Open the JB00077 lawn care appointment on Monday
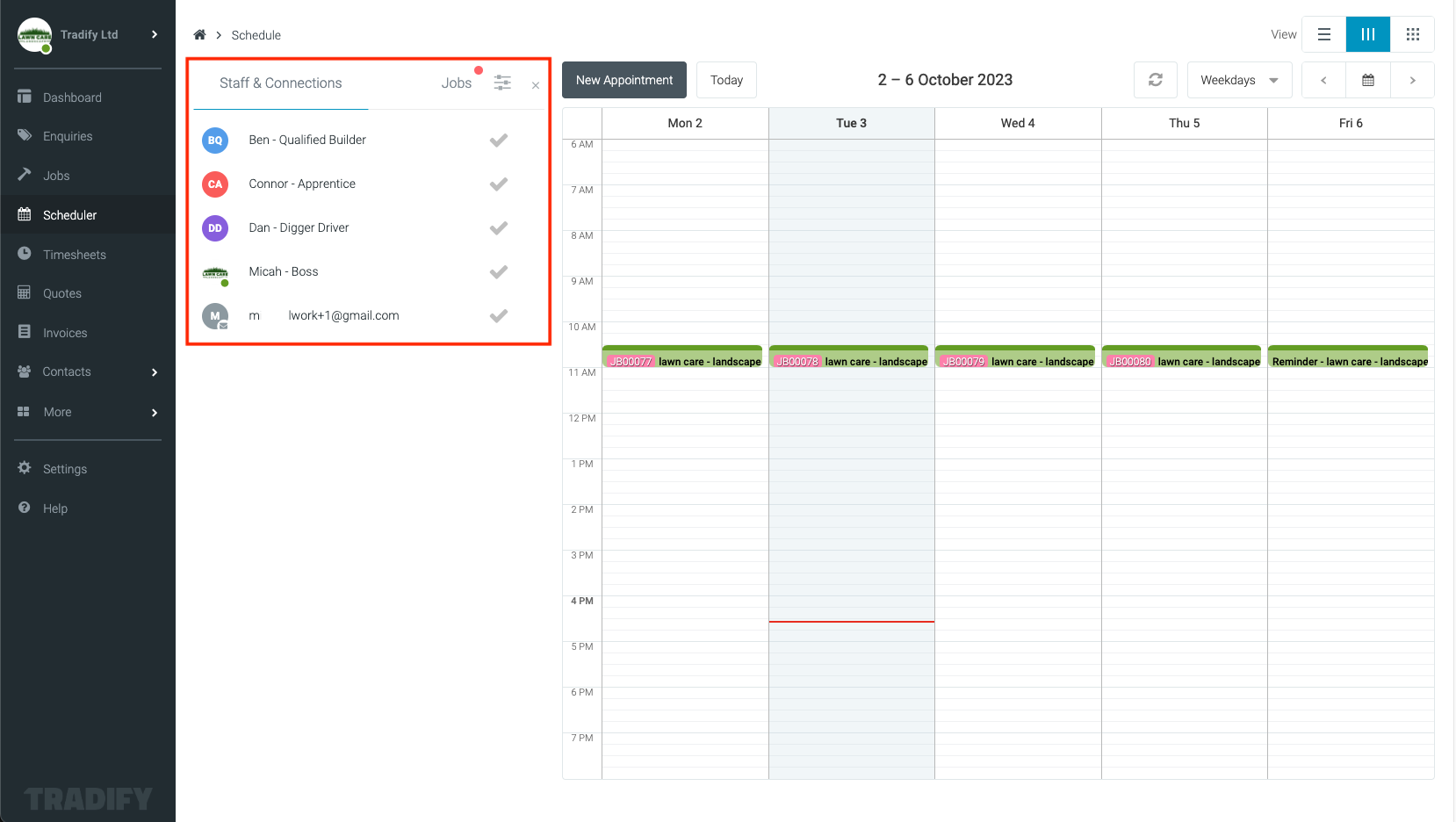1456x822 pixels. point(682,361)
